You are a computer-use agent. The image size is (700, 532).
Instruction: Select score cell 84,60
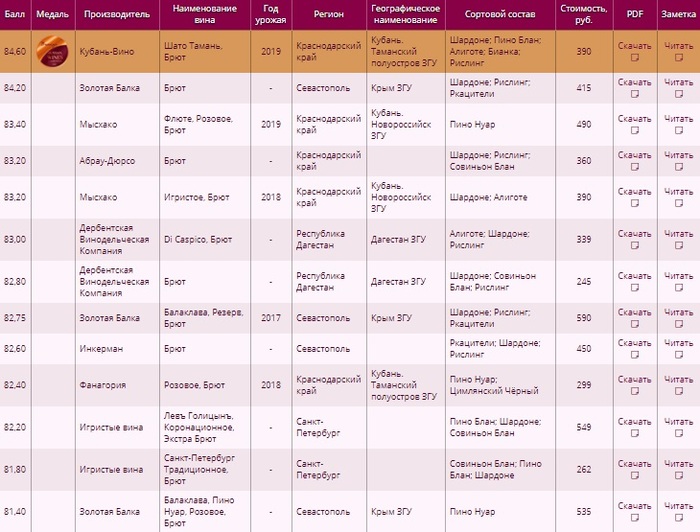[x=15, y=51]
